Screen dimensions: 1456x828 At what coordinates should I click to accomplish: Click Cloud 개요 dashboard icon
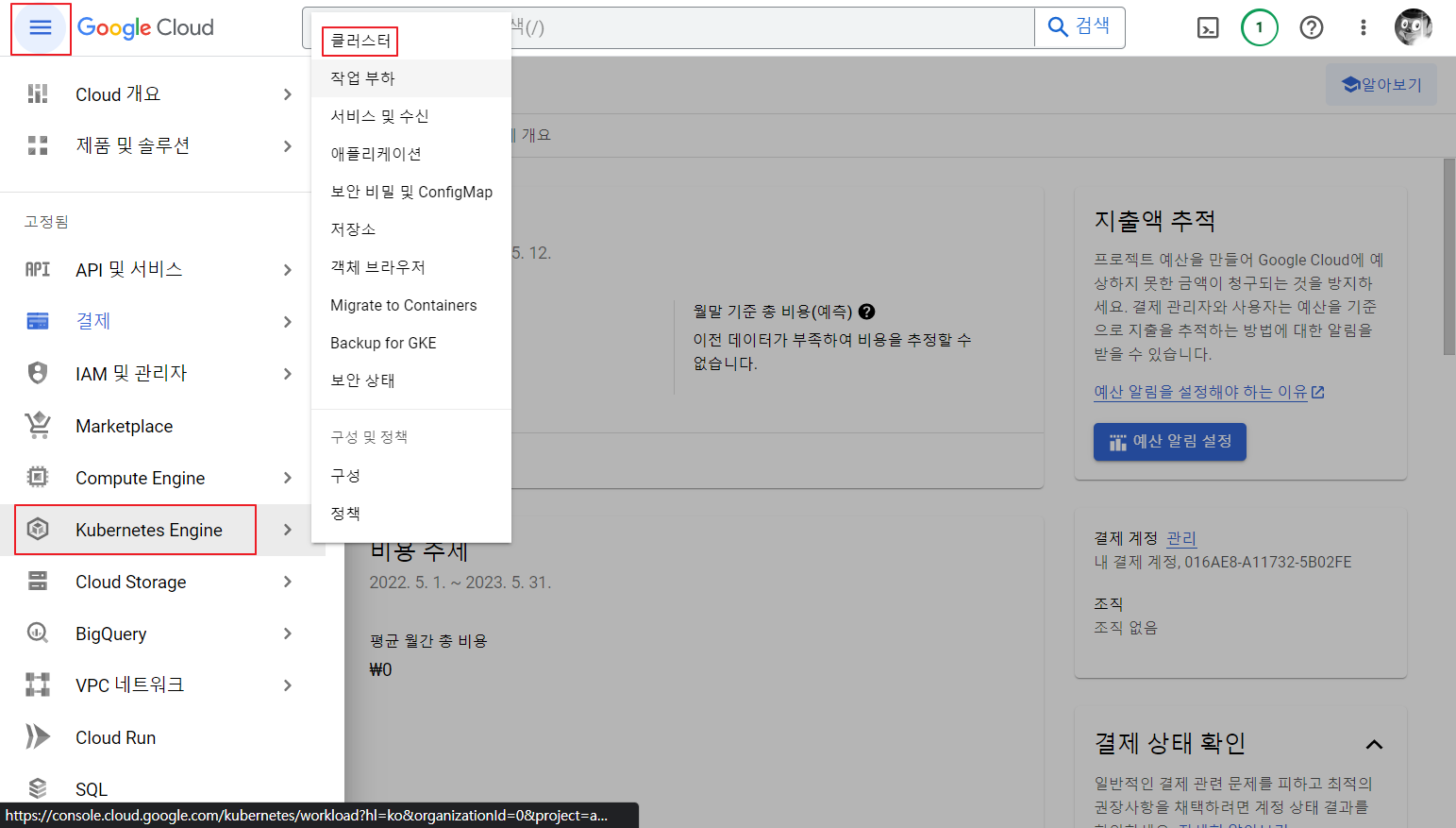tap(38, 93)
